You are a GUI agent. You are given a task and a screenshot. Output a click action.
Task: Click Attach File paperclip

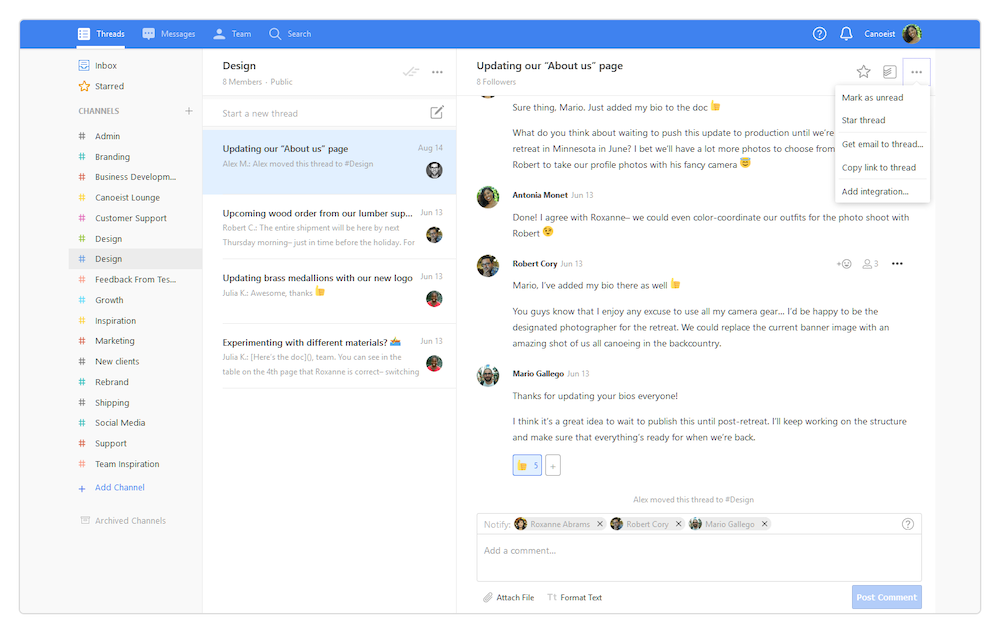508,598
